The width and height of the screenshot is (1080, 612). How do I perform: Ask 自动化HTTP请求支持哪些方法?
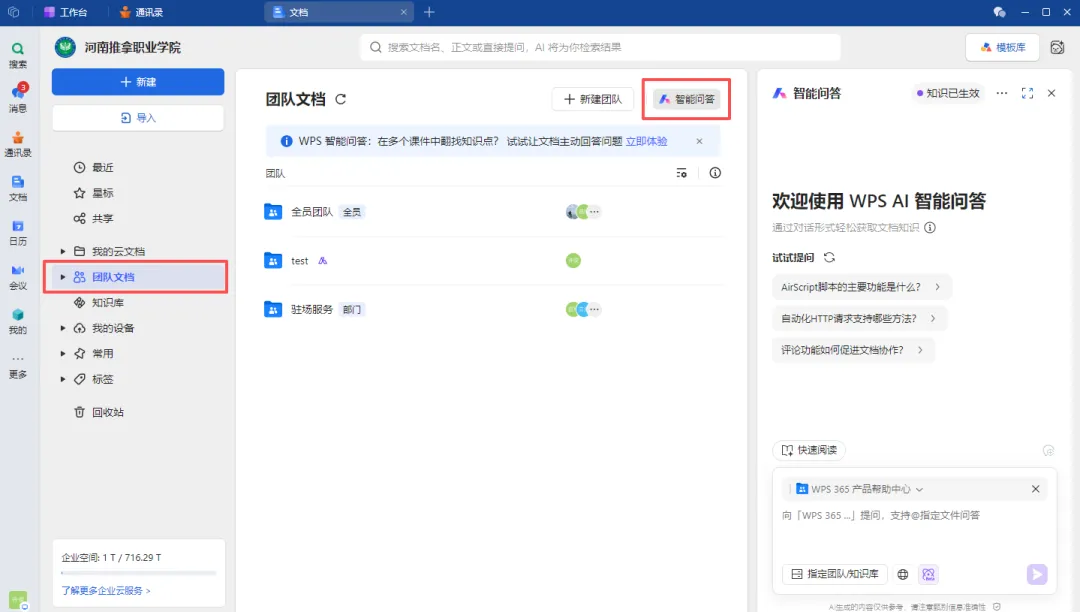click(859, 319)
